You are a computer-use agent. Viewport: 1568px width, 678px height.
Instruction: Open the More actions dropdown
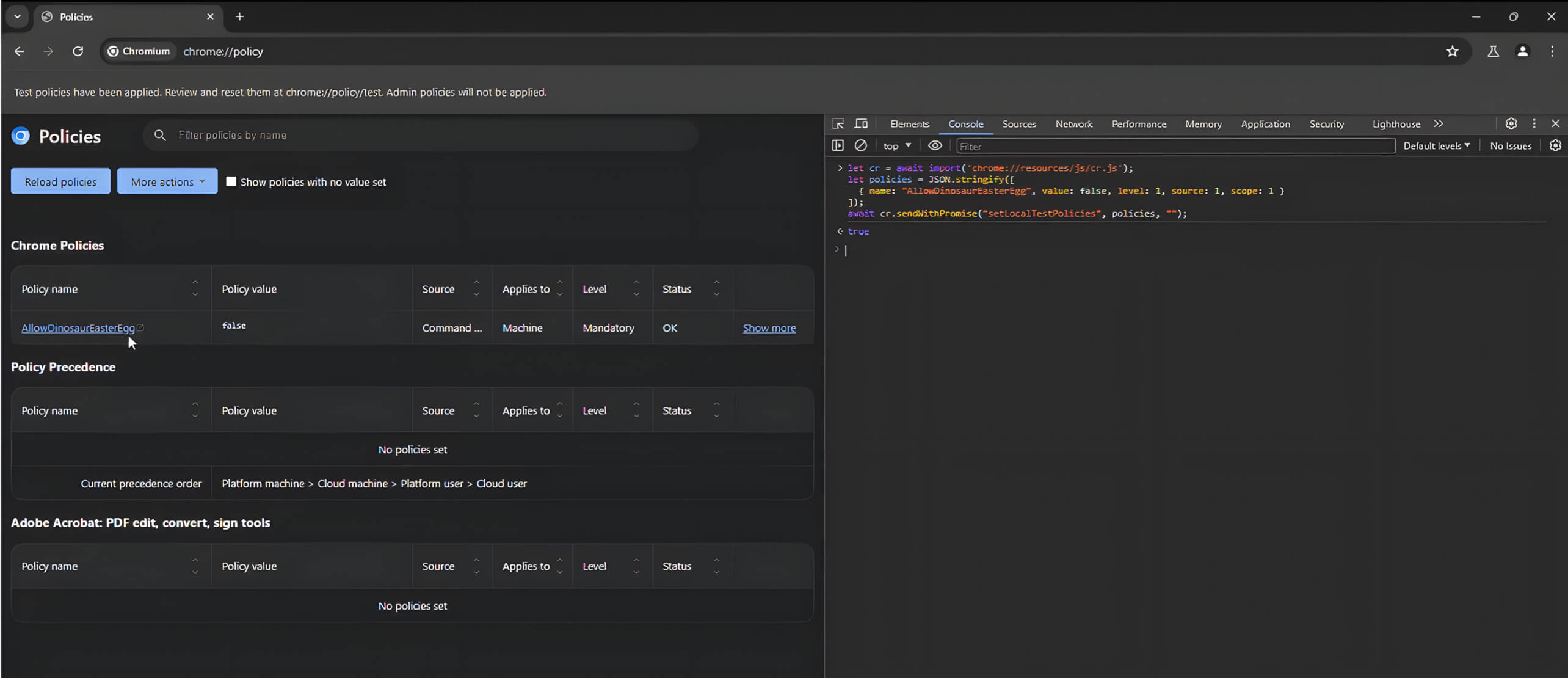tap(167, 181)
